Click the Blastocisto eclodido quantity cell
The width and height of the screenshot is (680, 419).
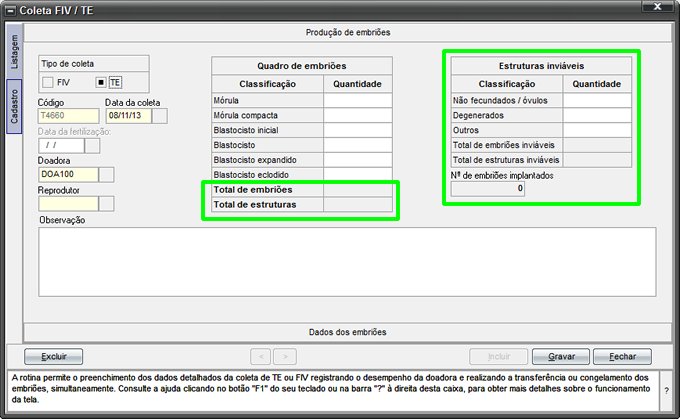tap(358, 174)
